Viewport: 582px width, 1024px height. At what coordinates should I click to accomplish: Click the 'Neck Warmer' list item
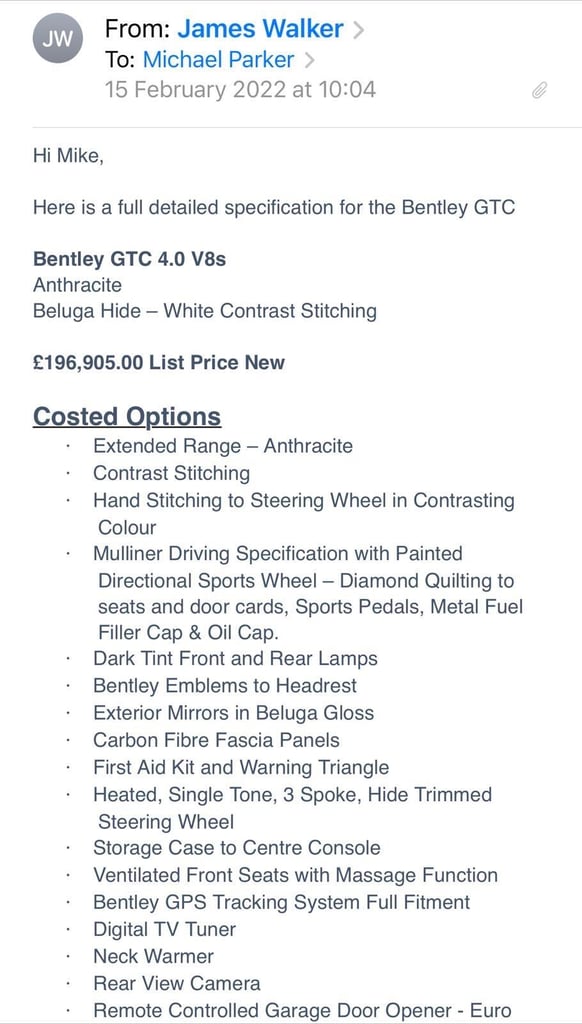(153, 956)
